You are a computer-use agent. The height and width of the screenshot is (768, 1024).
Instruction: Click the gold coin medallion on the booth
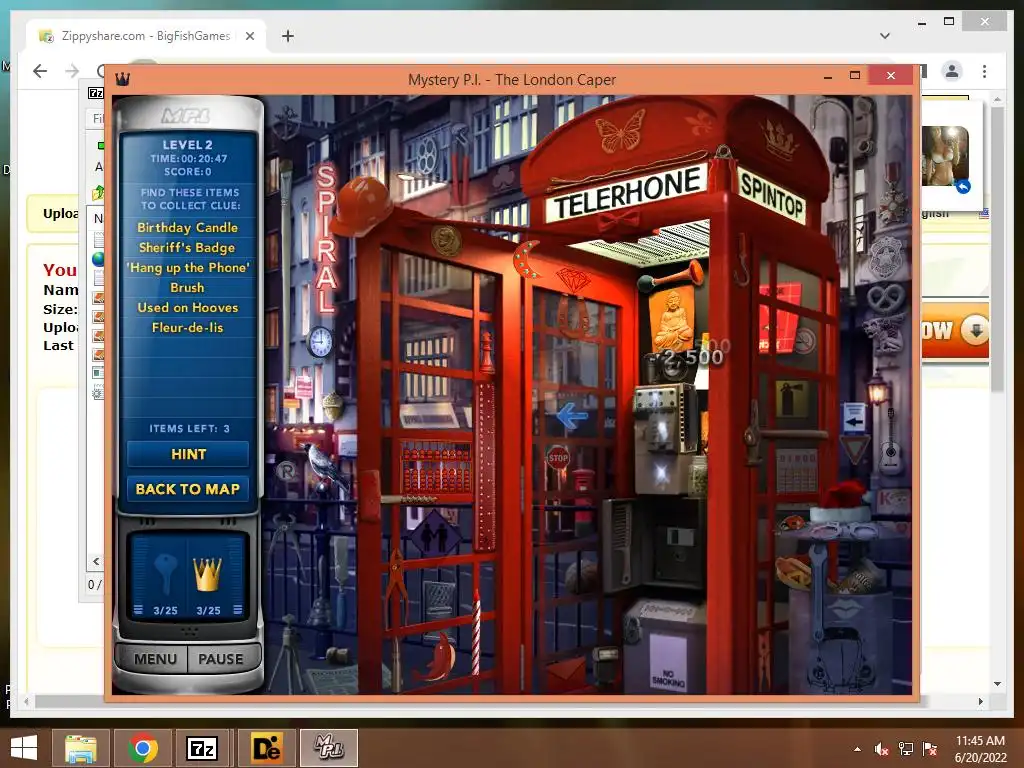[446, 241]
